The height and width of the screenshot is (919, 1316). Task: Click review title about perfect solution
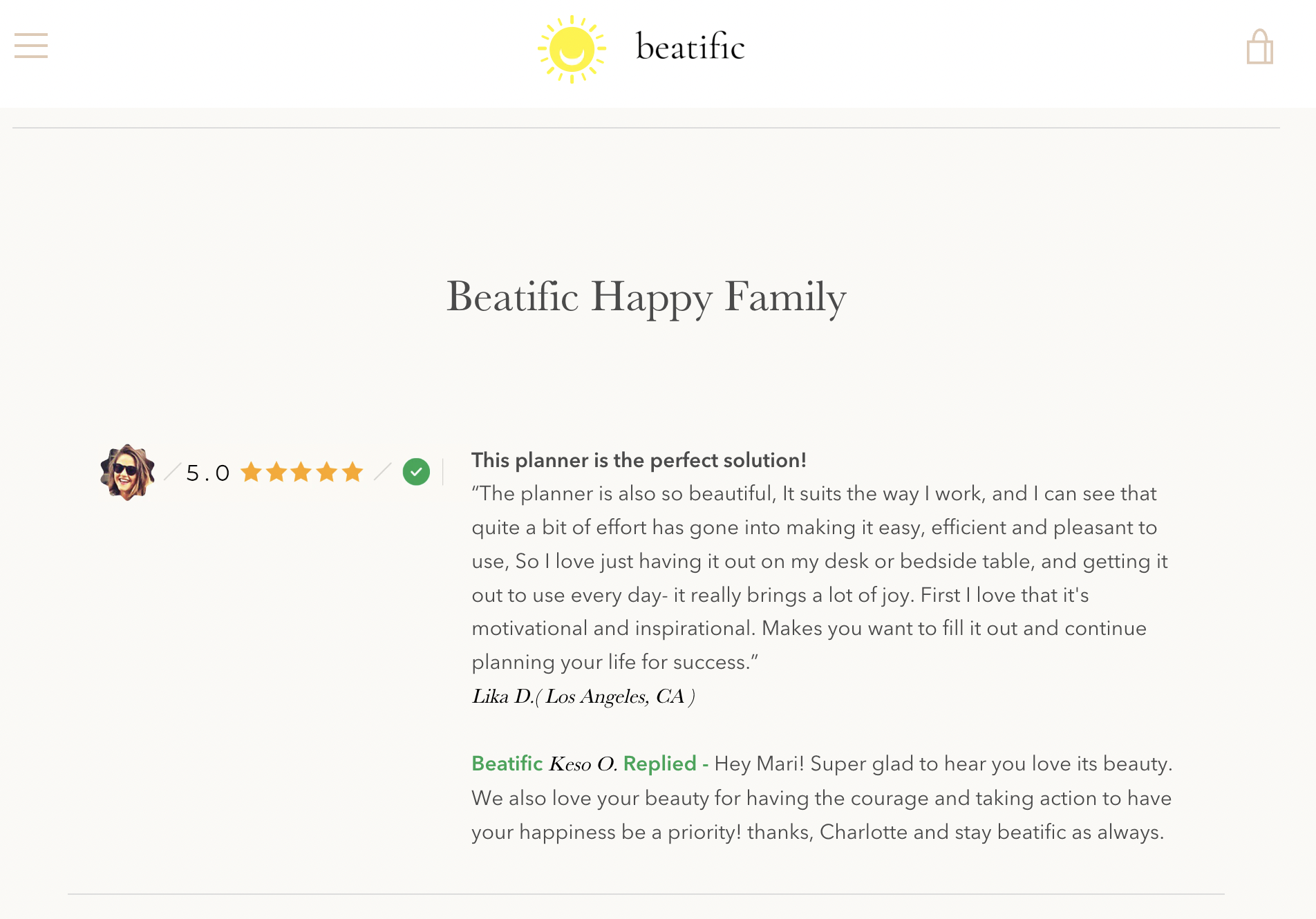(x=639, y=460)
